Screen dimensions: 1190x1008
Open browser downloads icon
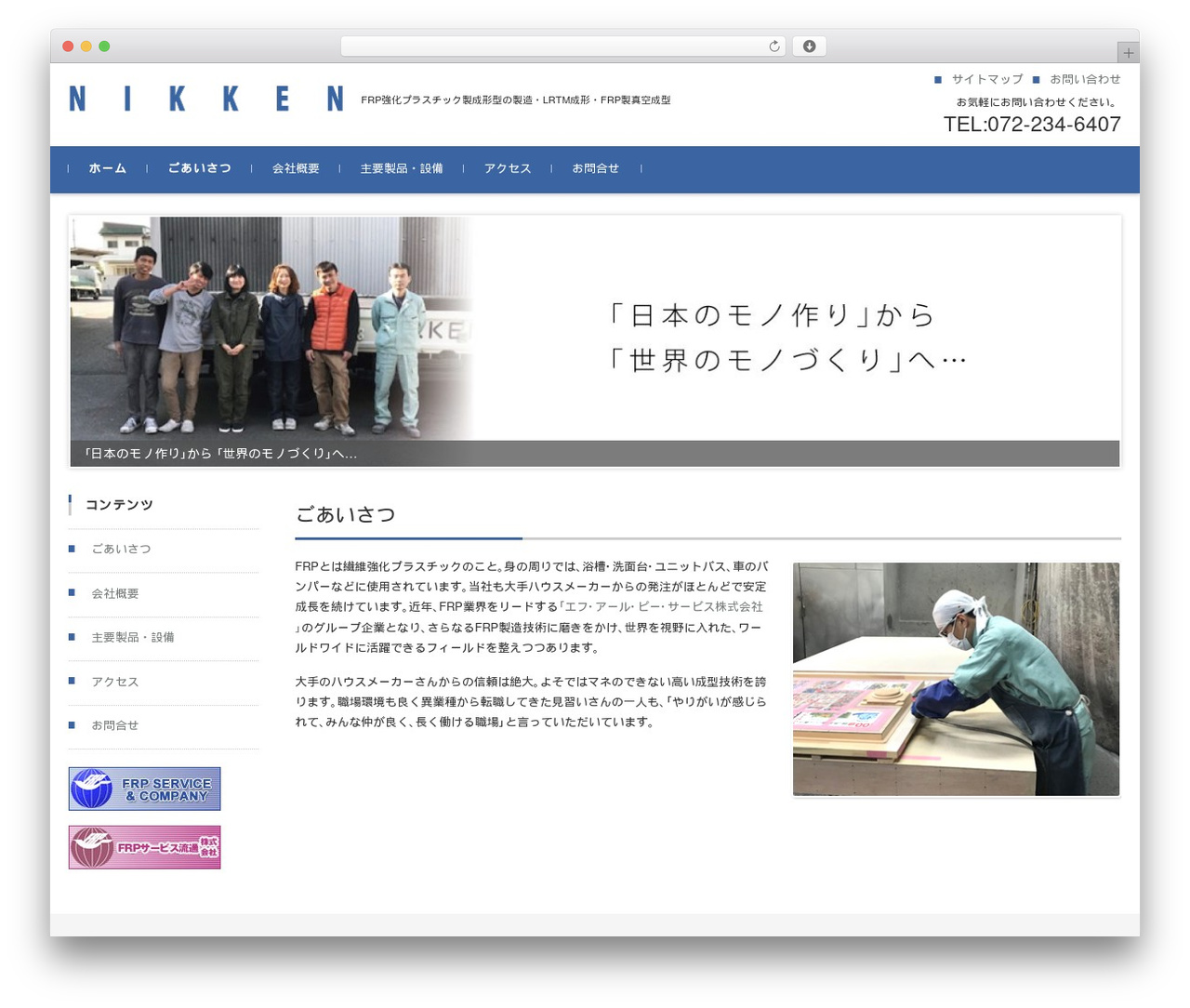(x=809, y=46)
